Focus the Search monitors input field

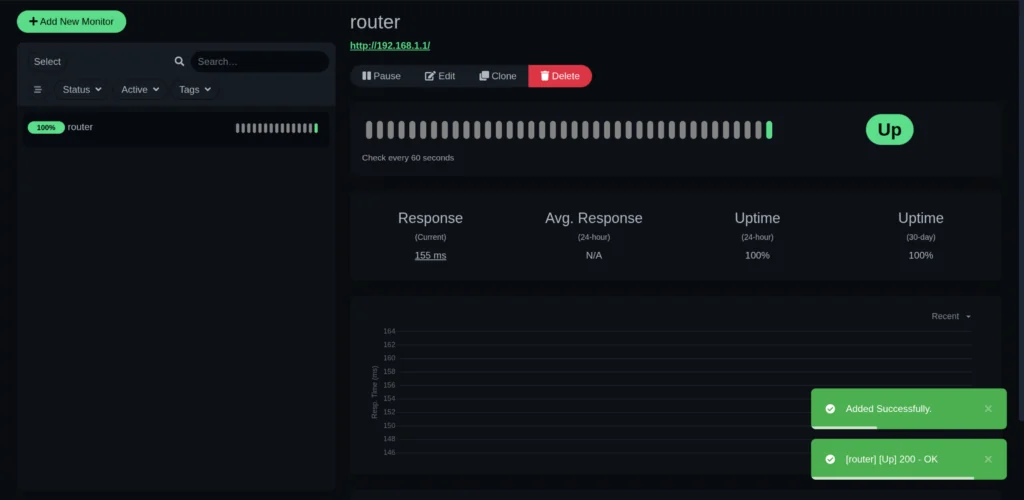[259, 61]
